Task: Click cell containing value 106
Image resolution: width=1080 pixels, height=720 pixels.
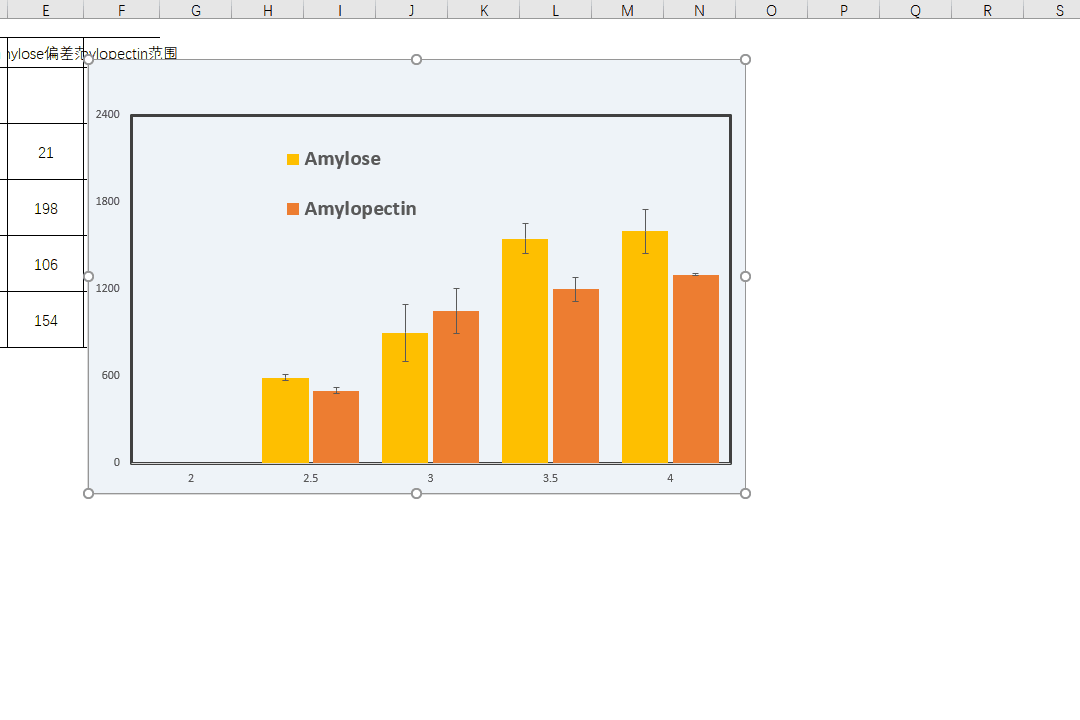Action: click(45, 264)
